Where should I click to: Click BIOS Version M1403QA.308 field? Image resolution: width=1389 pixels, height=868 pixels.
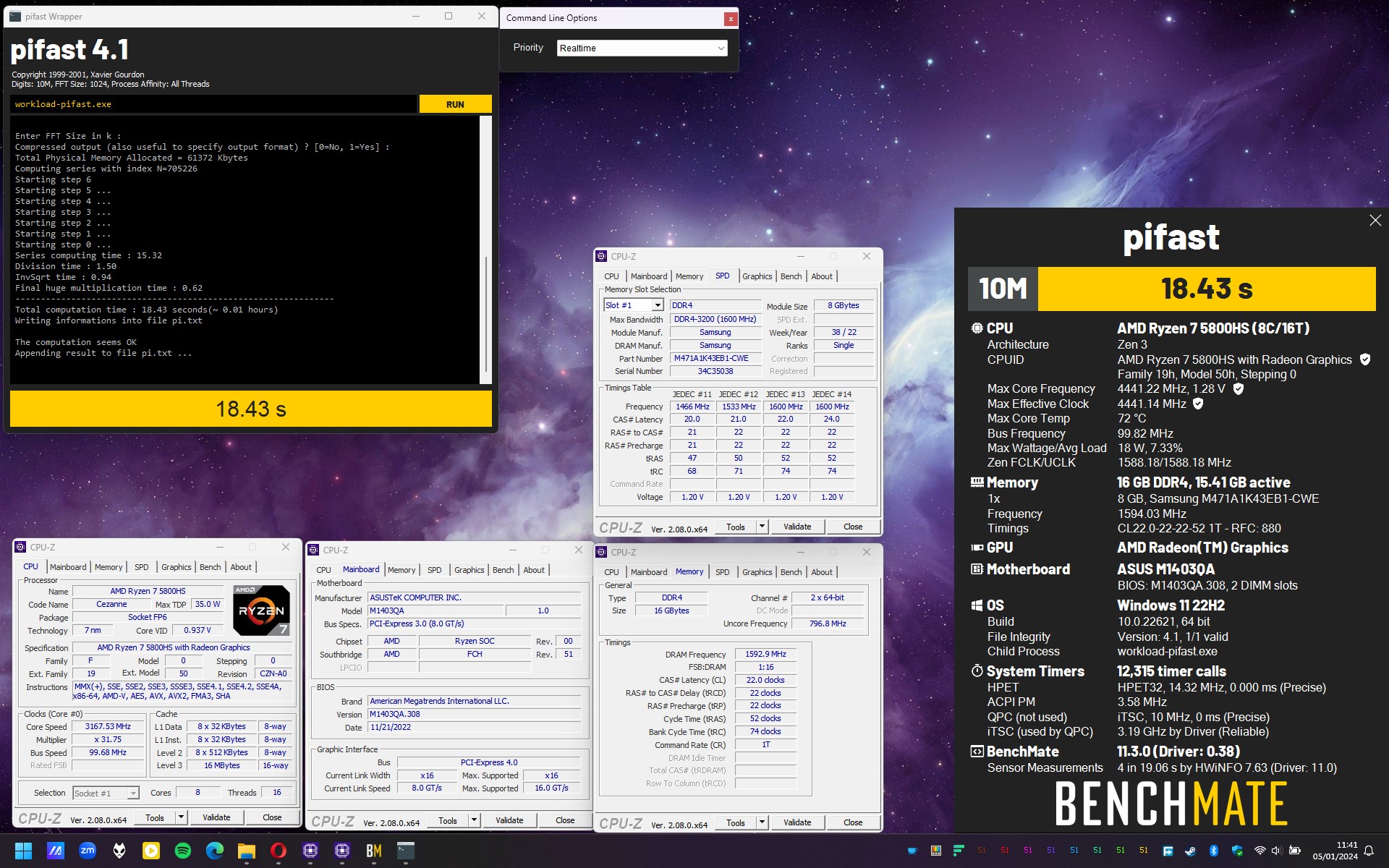[474, 714]
